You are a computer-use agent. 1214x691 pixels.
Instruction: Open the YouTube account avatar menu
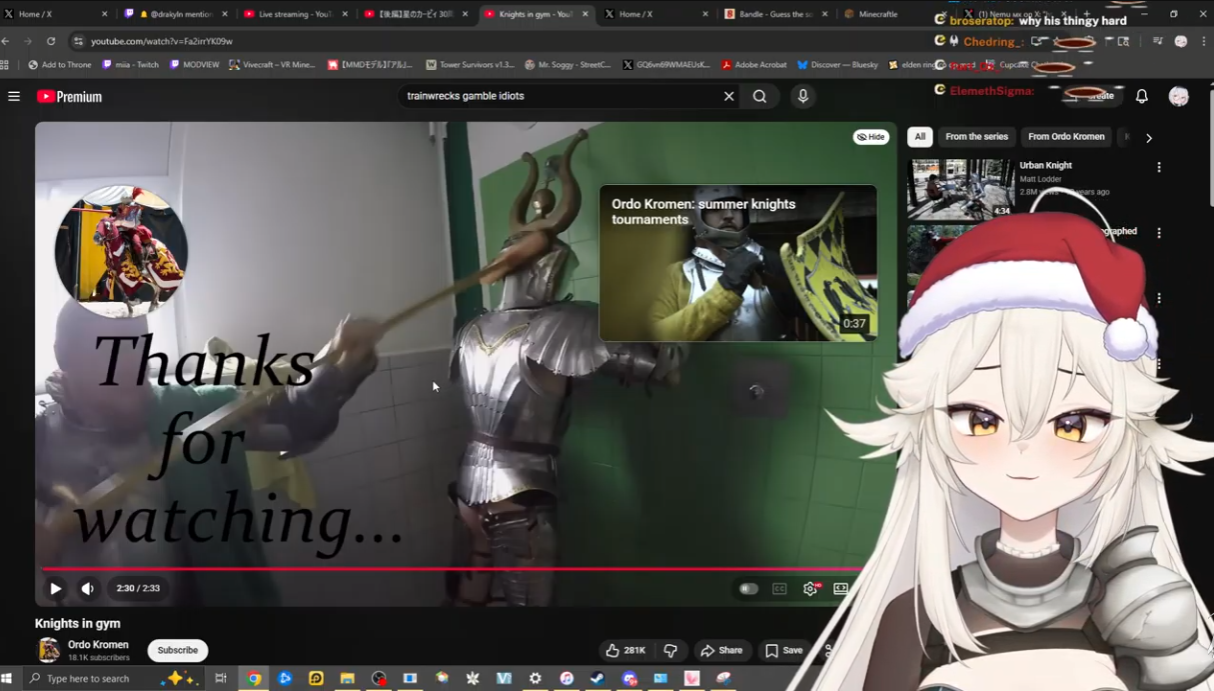tap(1179, 96)
